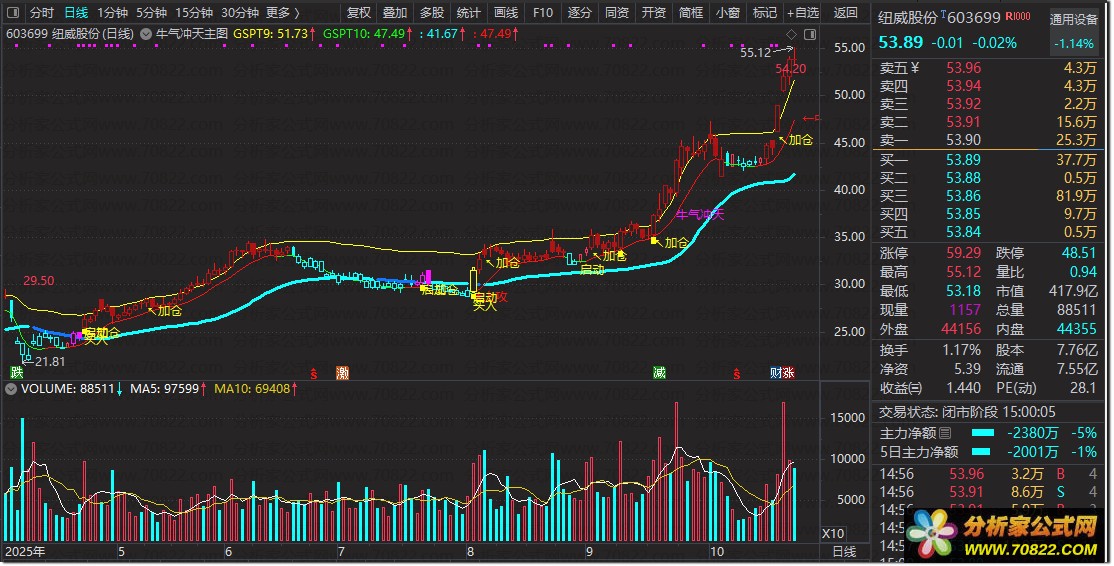Click the 2025年 label on time axis
The height and width of the screenshot is (566, 1114).
pos(24,552)
